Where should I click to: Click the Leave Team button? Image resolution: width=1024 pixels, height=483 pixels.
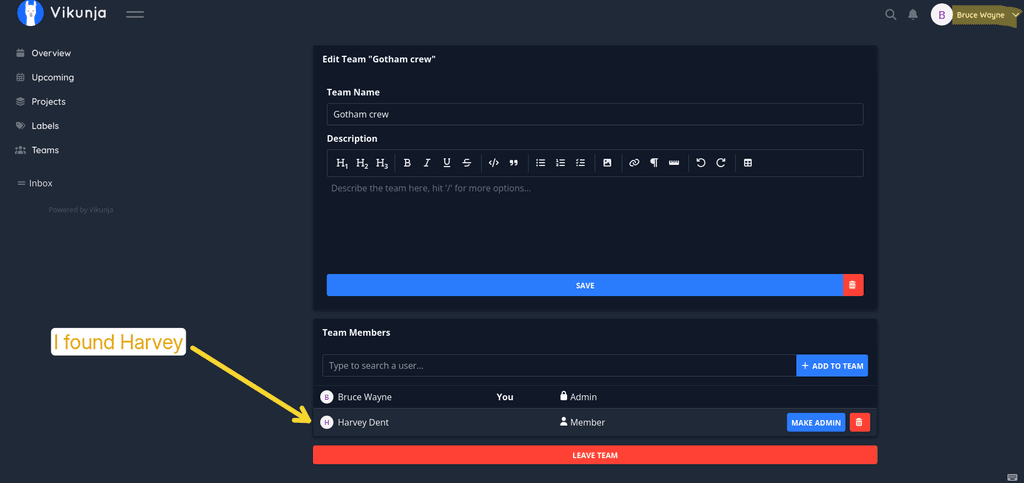[595, 455]
